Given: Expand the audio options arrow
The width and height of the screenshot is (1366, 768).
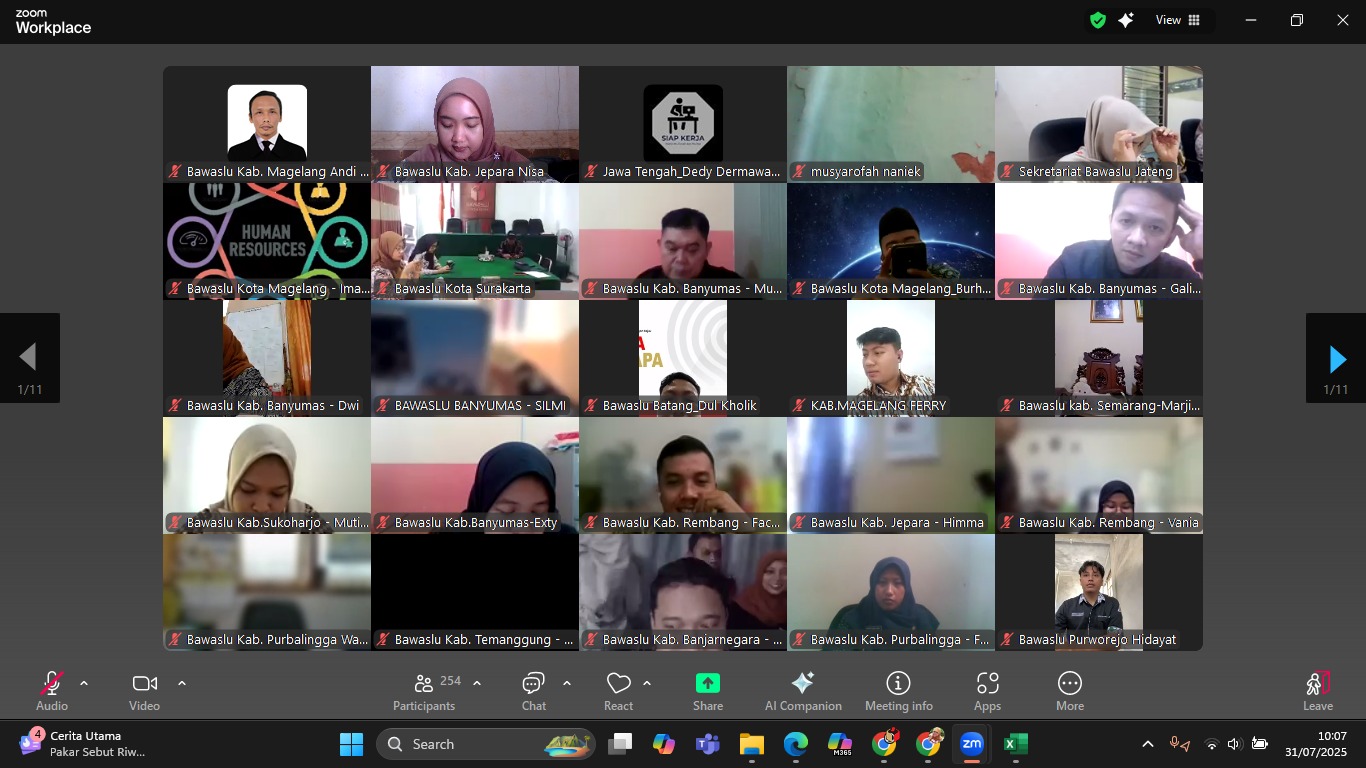Looking at the screenshot, I should [x=84, y=683].
